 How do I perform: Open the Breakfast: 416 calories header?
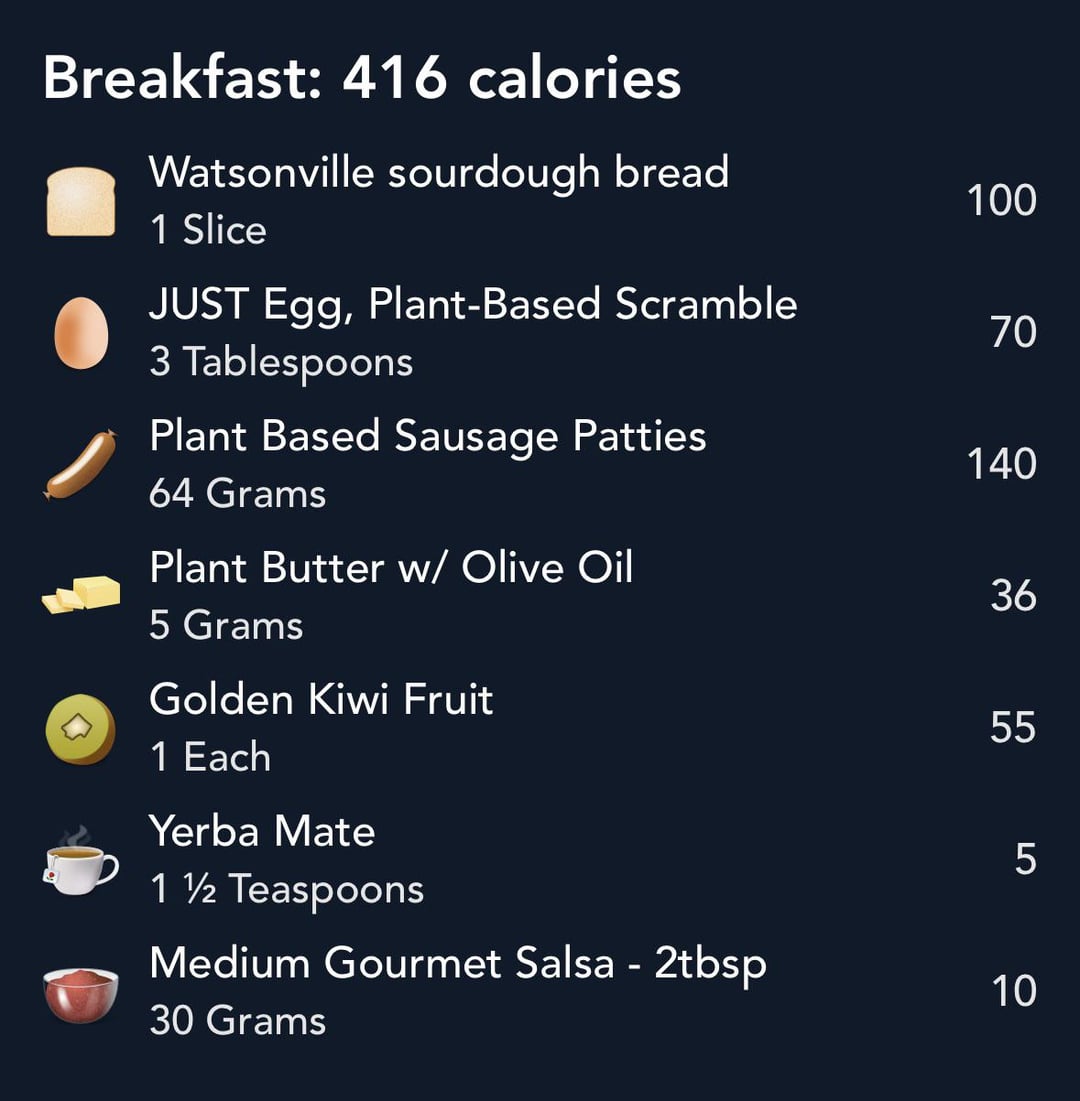coord(362,77)
